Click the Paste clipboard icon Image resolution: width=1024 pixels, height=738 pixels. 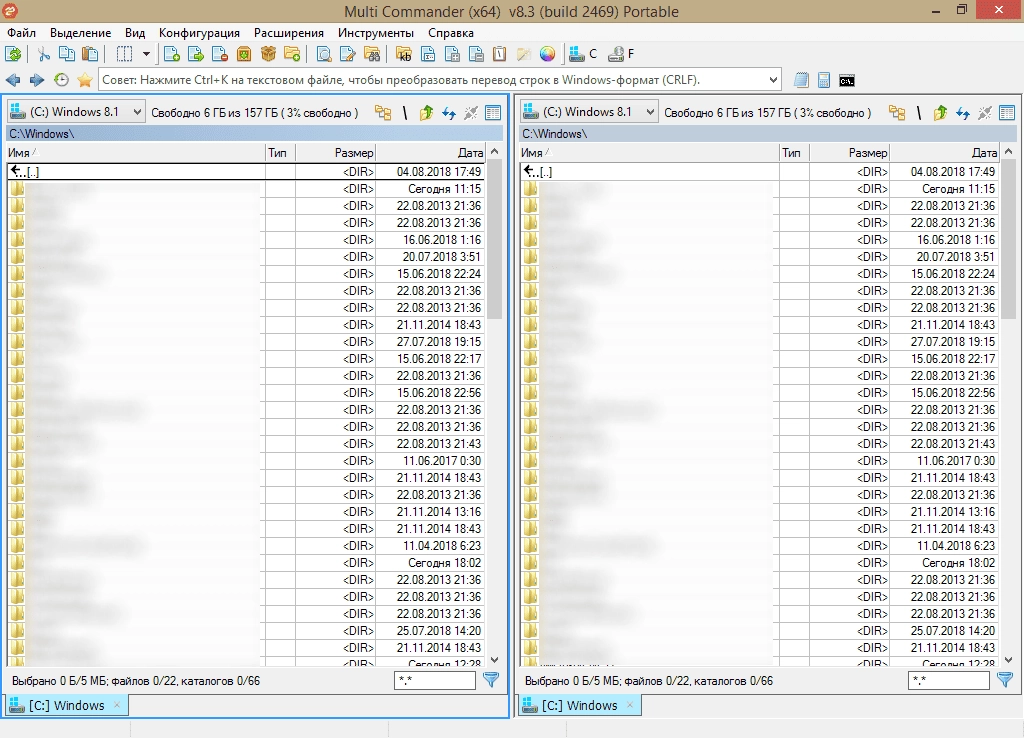[90, 54]
